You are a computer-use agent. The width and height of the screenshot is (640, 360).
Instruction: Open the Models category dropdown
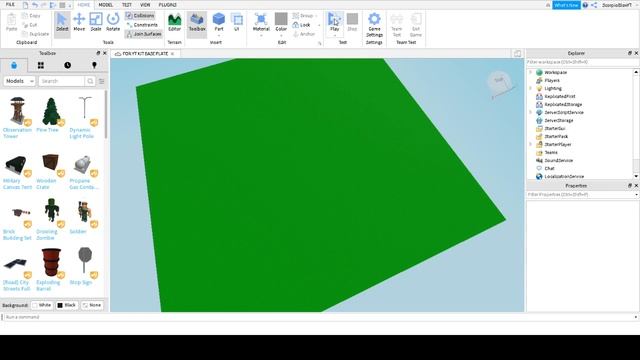pos(19,81)
